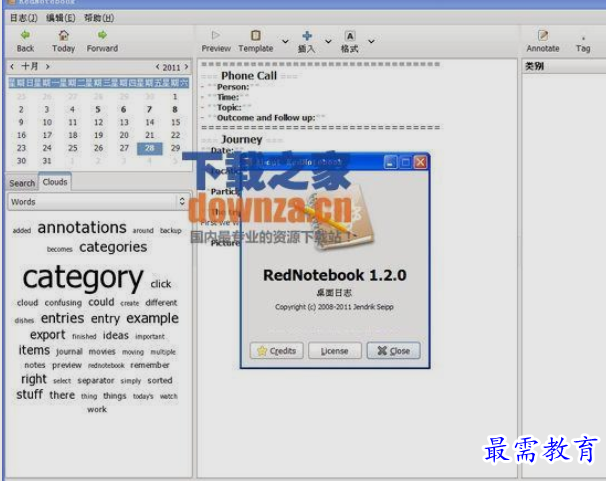Click the star icon on Credits button
Image resolution: width=606 pixels, height=481 pixels.
pyautogui.click(x=262, y=351)
